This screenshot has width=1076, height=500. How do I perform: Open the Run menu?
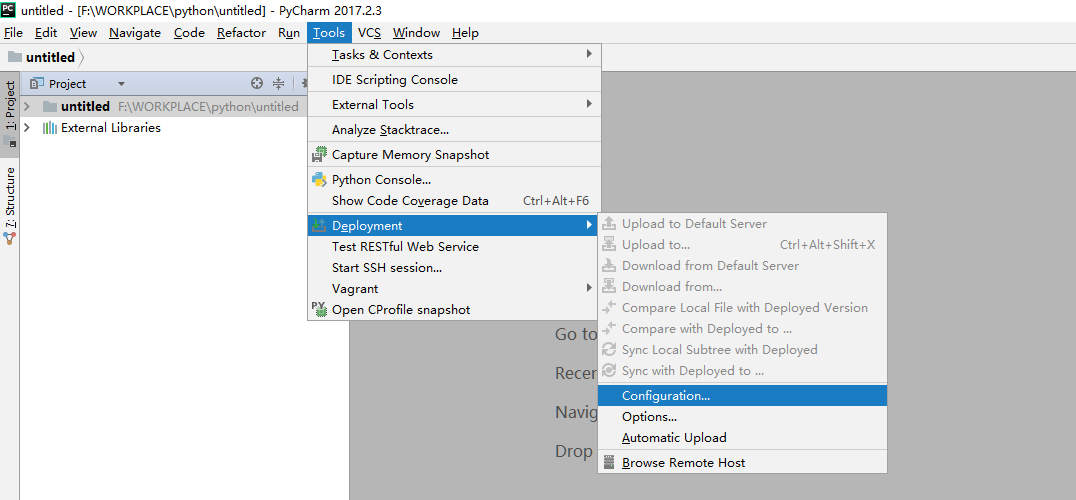click(289, 33)
